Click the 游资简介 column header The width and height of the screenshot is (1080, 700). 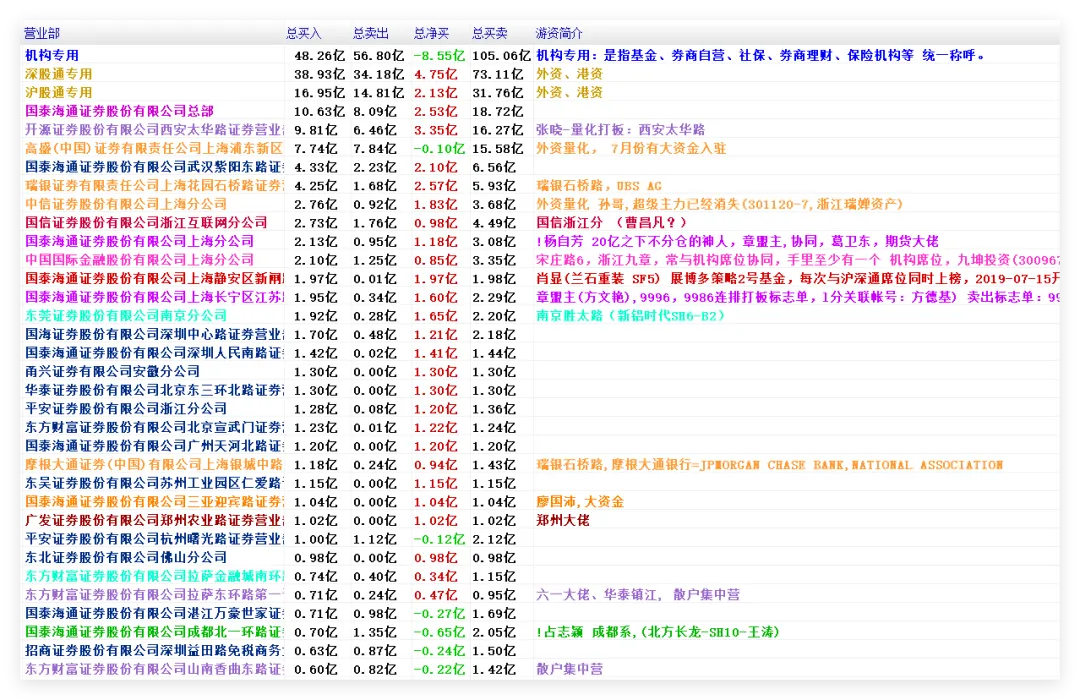coord(559,33)
